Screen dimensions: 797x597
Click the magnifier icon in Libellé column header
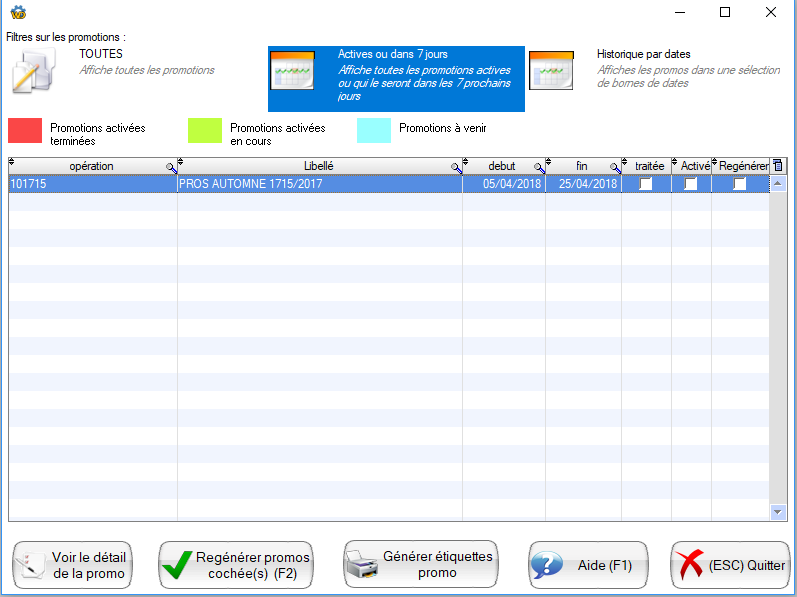456,168
